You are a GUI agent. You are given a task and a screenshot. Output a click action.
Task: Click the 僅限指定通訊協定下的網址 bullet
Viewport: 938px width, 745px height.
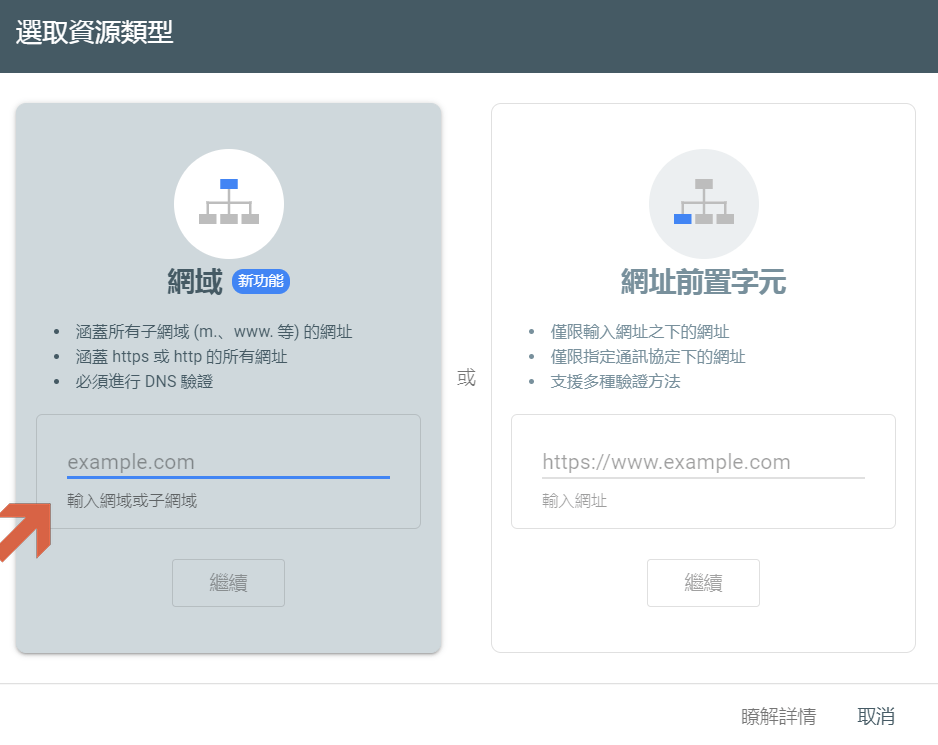point(648,356)
